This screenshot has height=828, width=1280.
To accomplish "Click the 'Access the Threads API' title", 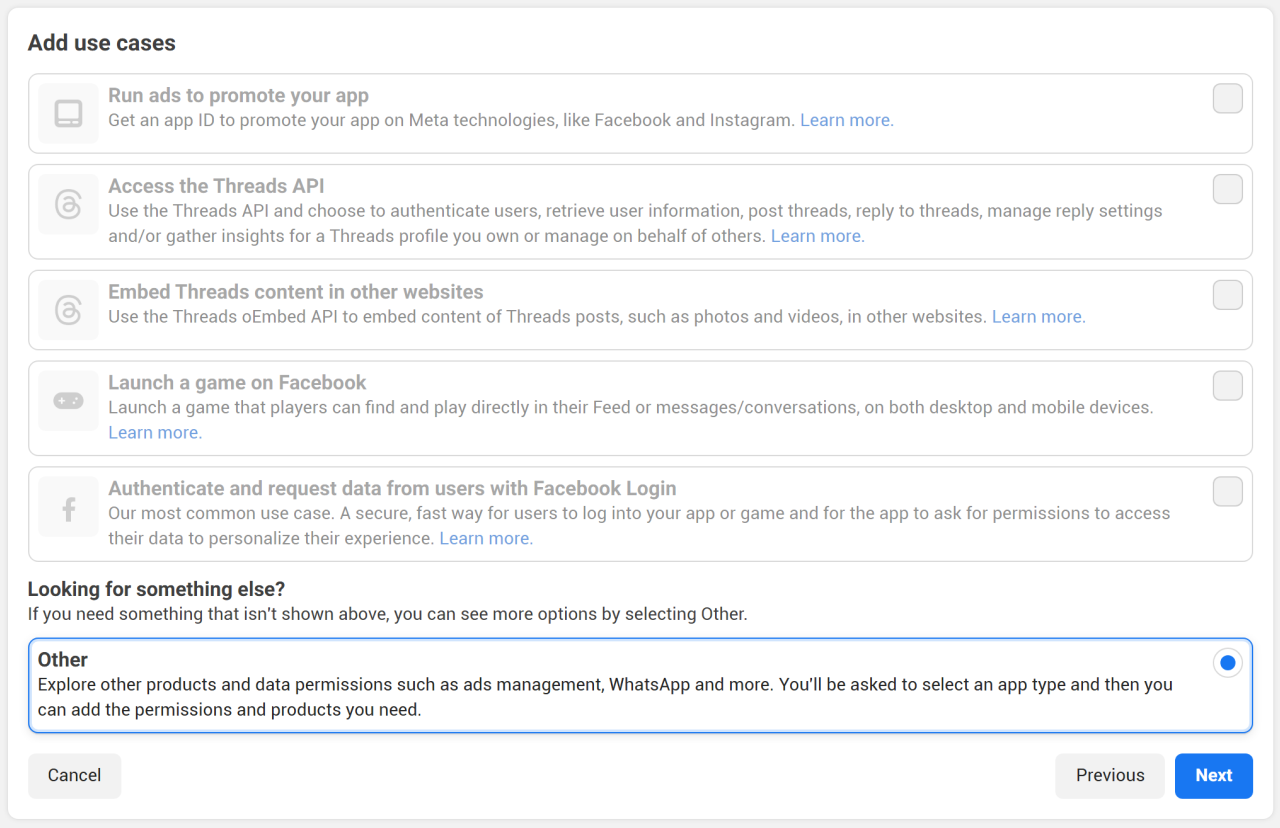I will (x=216, y=186).
